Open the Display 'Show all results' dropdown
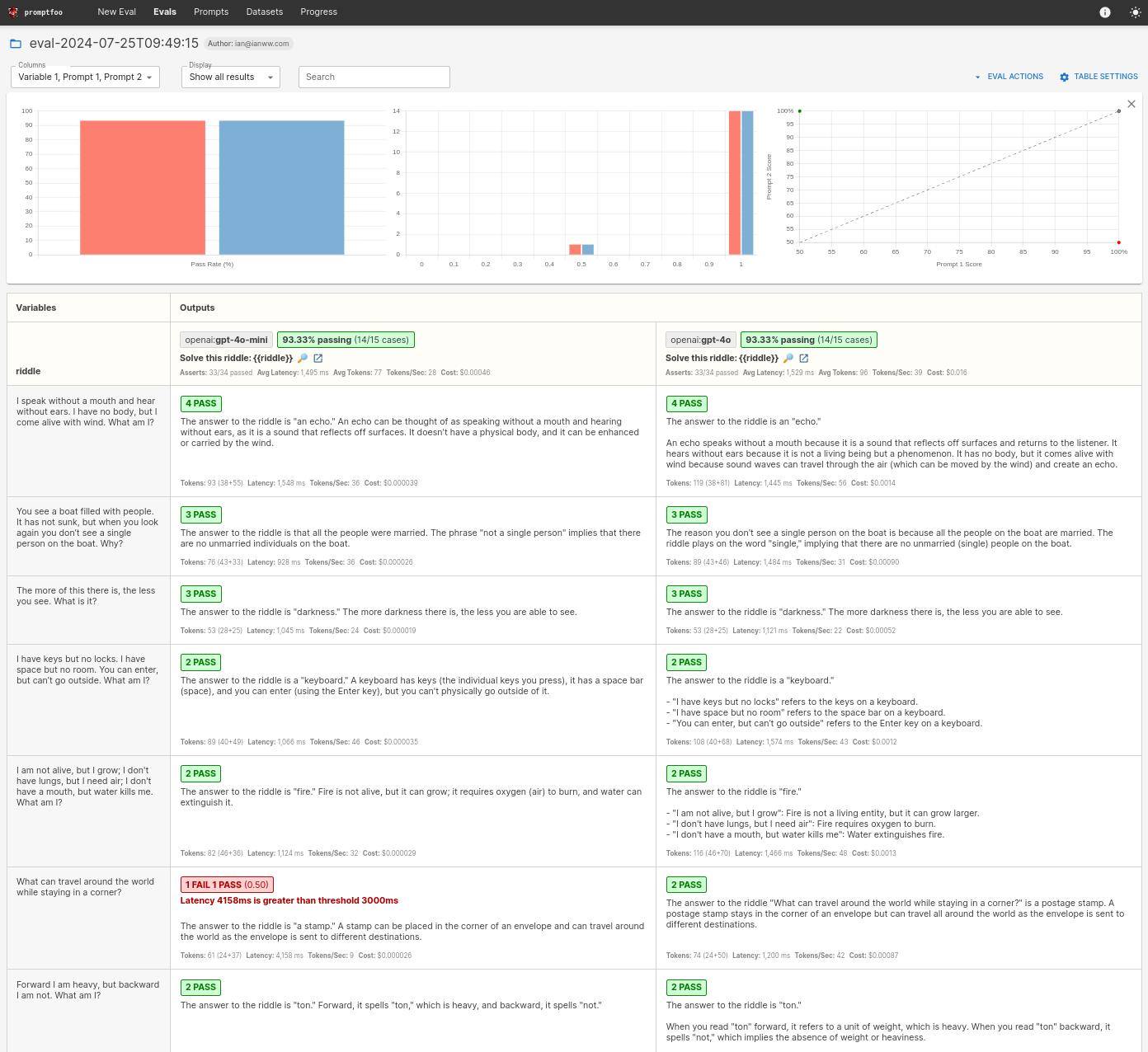Viewport: 1148px width, 1052px height. pyautogui.click(x=230, y=77)
